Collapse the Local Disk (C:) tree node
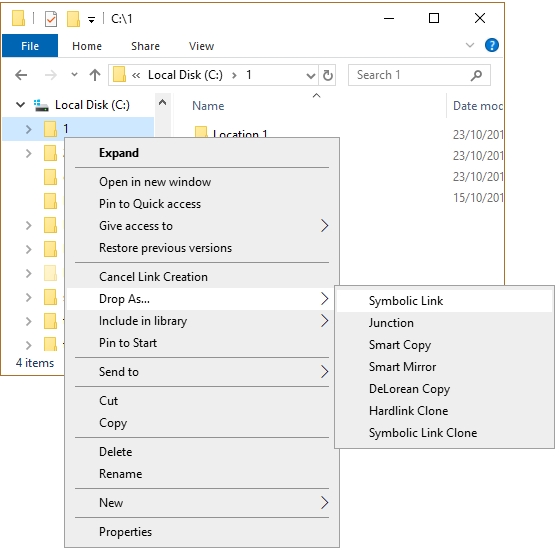The height and width of the screenshot is (554, 559). [20, 105]
